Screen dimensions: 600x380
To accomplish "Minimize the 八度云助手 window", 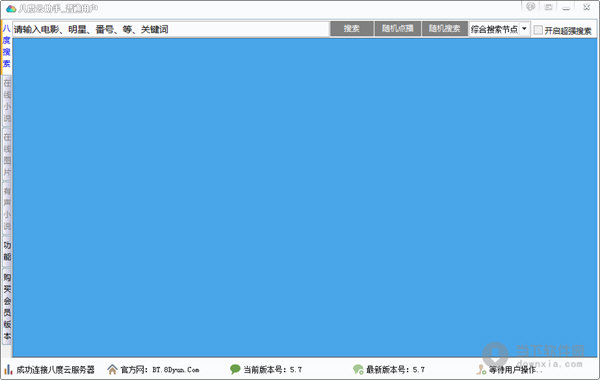I will point(567,7).
